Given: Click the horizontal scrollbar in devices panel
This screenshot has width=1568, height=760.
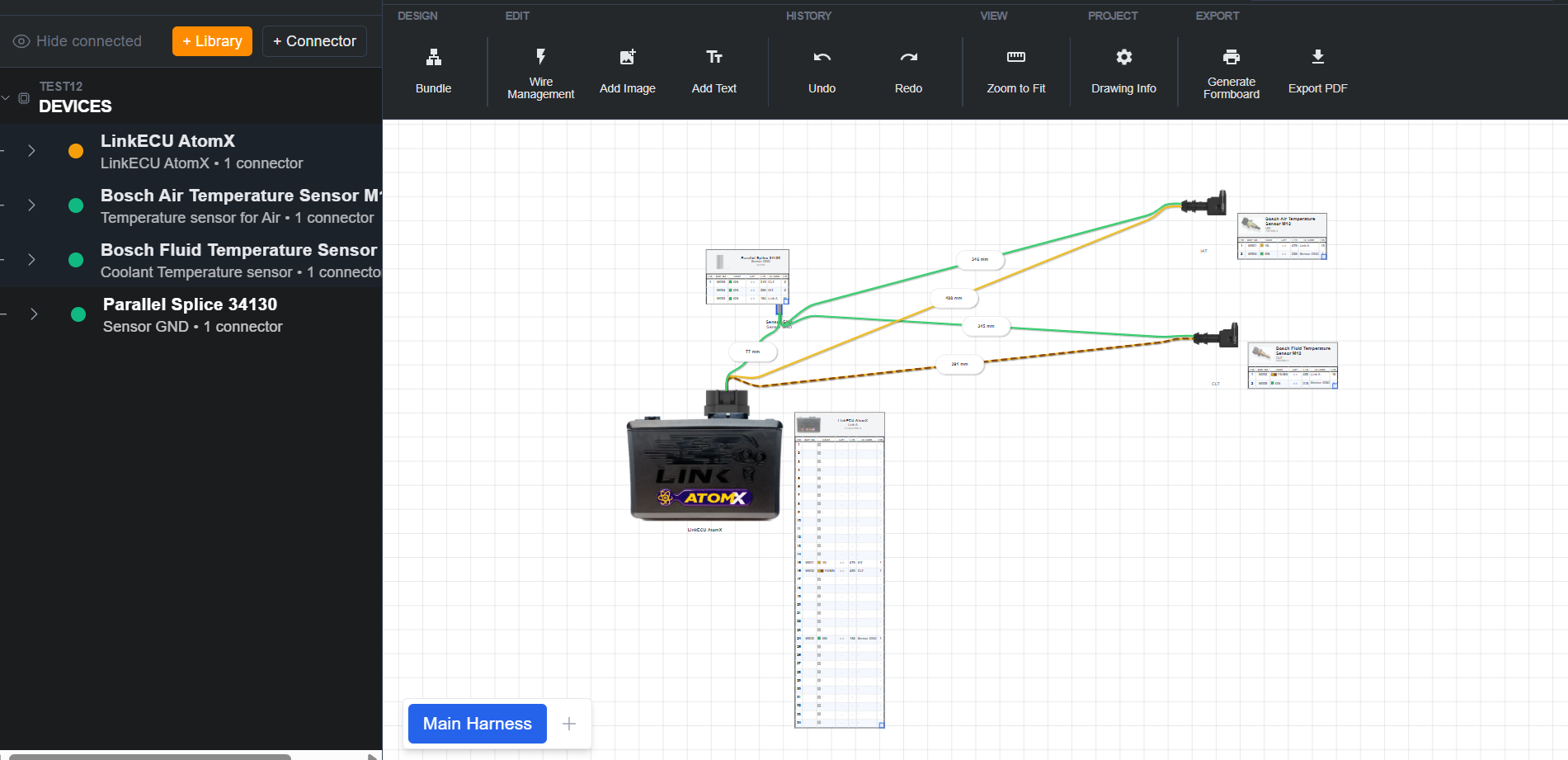Looking at the screenshot, I should pos(150,756).
